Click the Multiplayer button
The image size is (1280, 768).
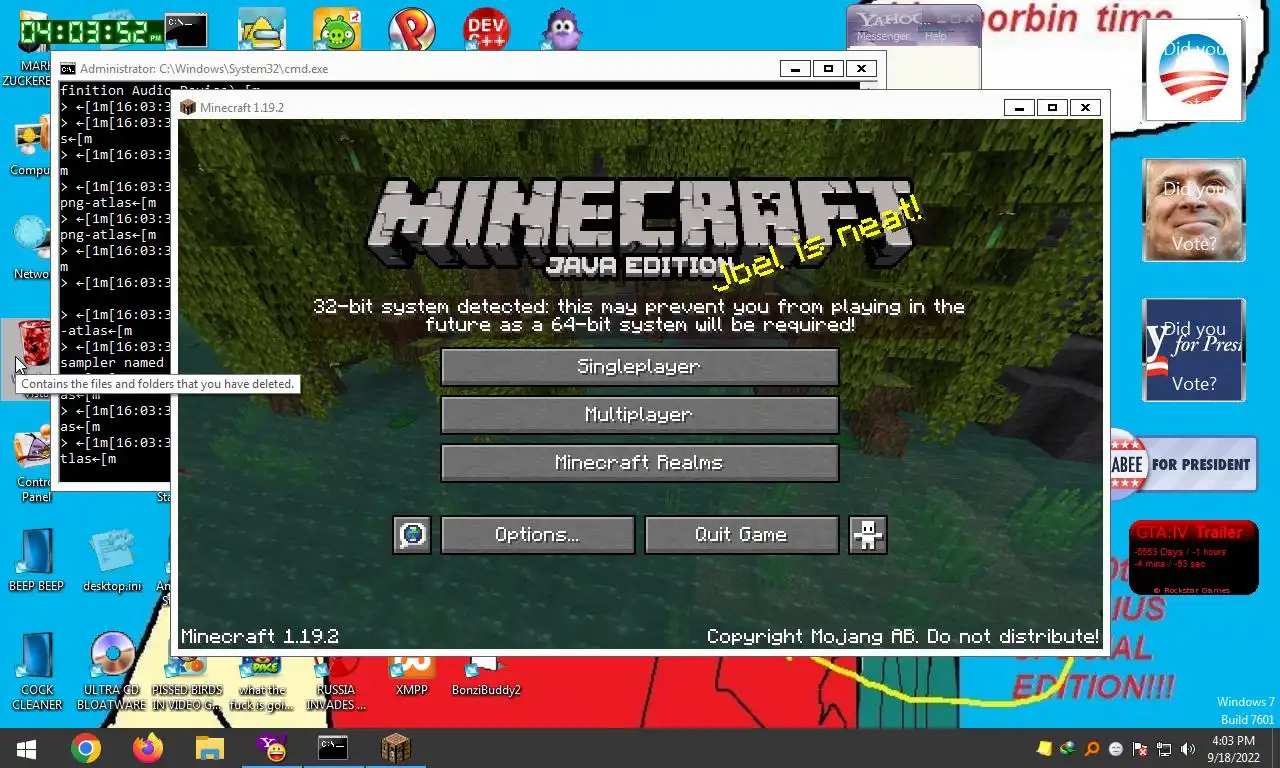(x=639, y=415)
